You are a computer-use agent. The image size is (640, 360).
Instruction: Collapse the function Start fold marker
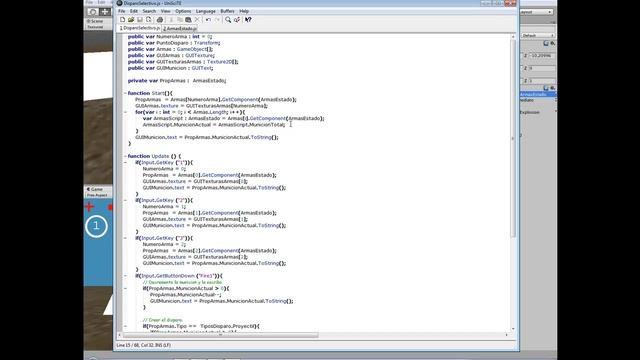pos(125,93)
